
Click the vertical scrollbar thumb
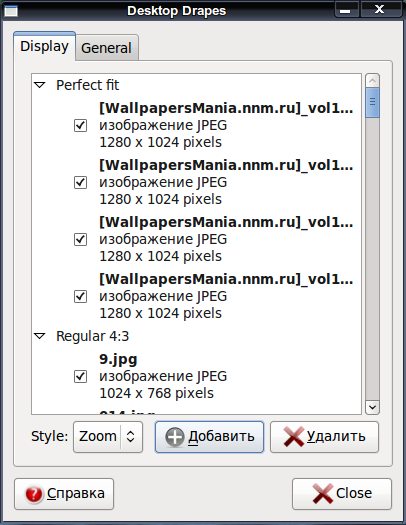coord(372,102)
